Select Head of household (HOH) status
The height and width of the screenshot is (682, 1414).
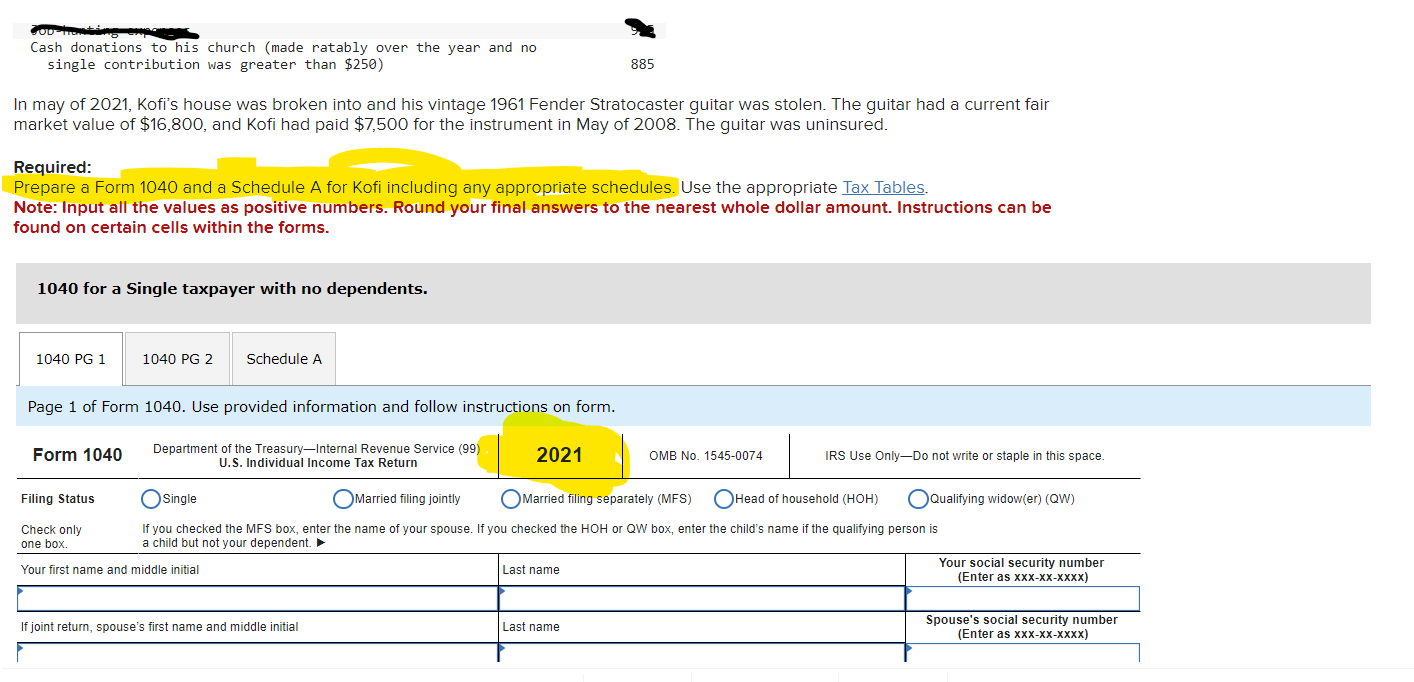(724, 498)
